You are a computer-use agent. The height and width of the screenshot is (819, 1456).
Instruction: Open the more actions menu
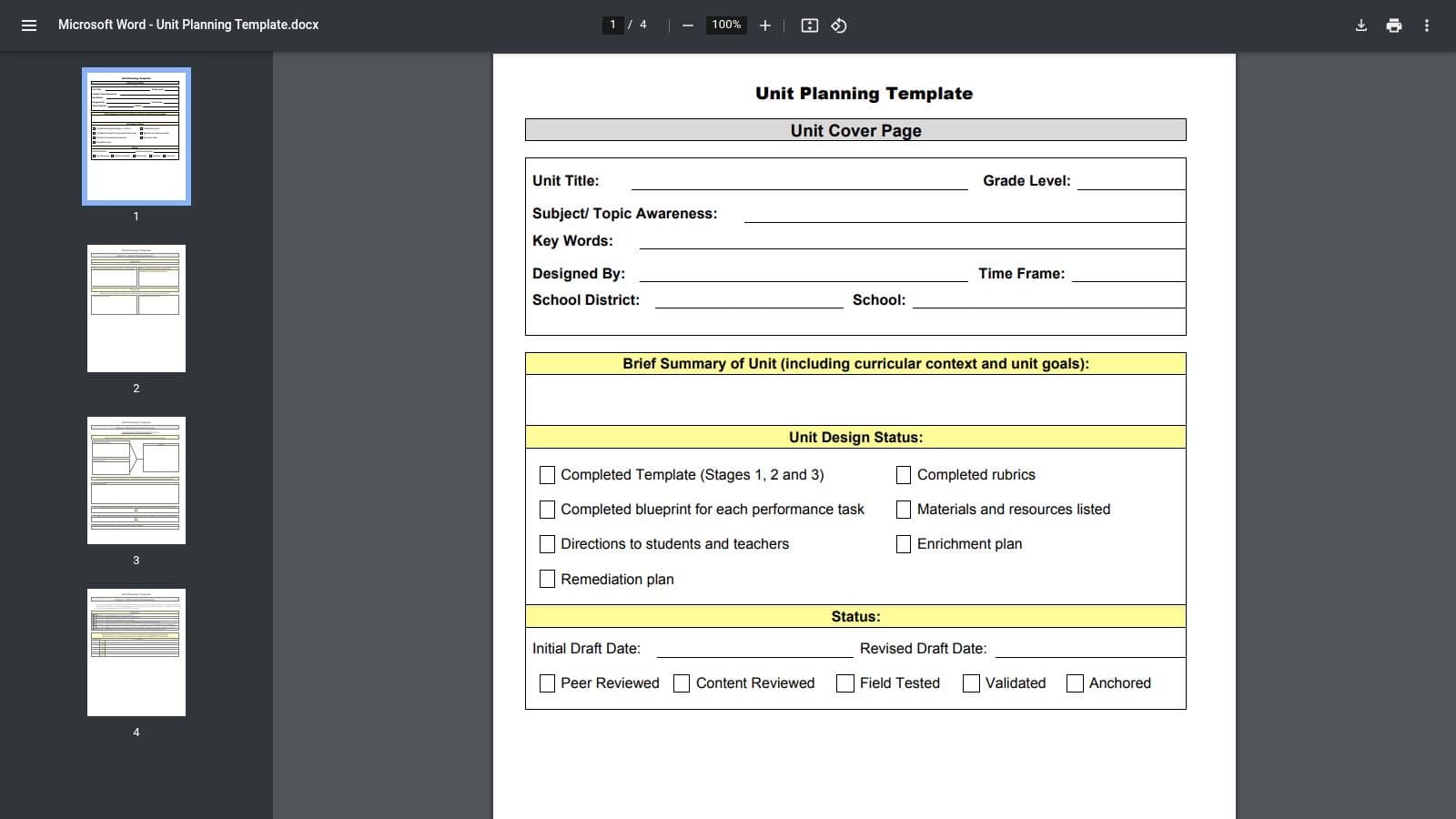click(1427, 25)
